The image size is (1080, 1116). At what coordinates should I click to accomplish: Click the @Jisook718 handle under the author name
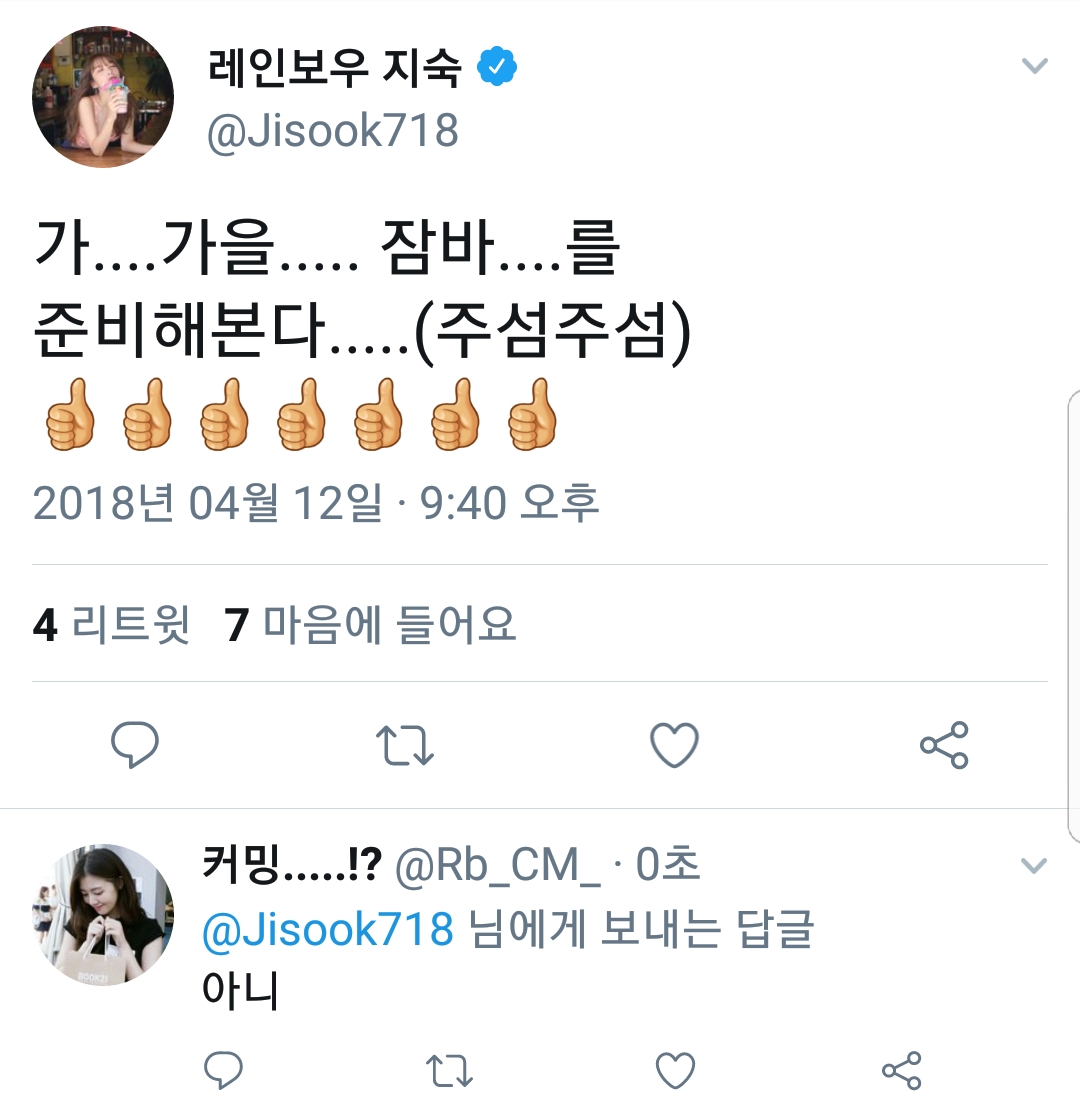coord(332,131)
